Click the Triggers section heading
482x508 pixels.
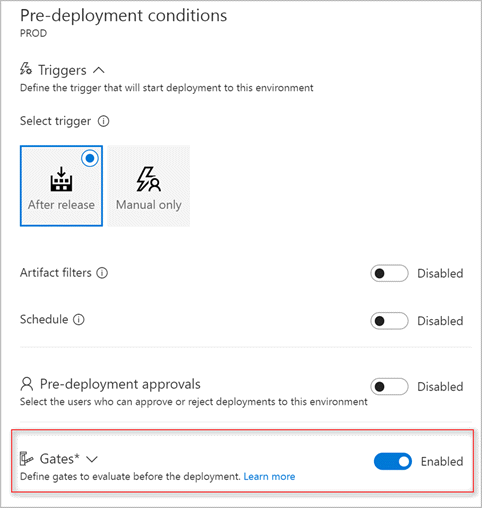[62, 70]
